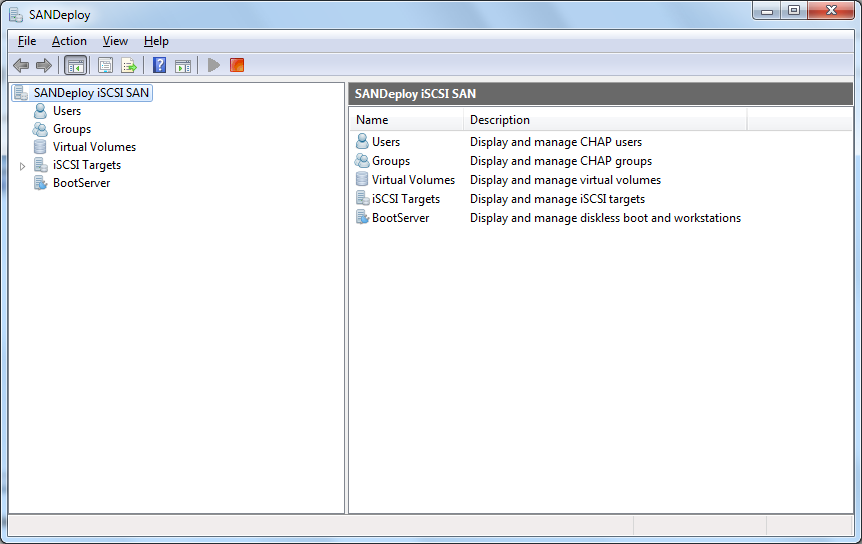Screen dimensions: 862x544
Task: Click the iSCSI Targets icon in list pane
Action: pos(362,199)
